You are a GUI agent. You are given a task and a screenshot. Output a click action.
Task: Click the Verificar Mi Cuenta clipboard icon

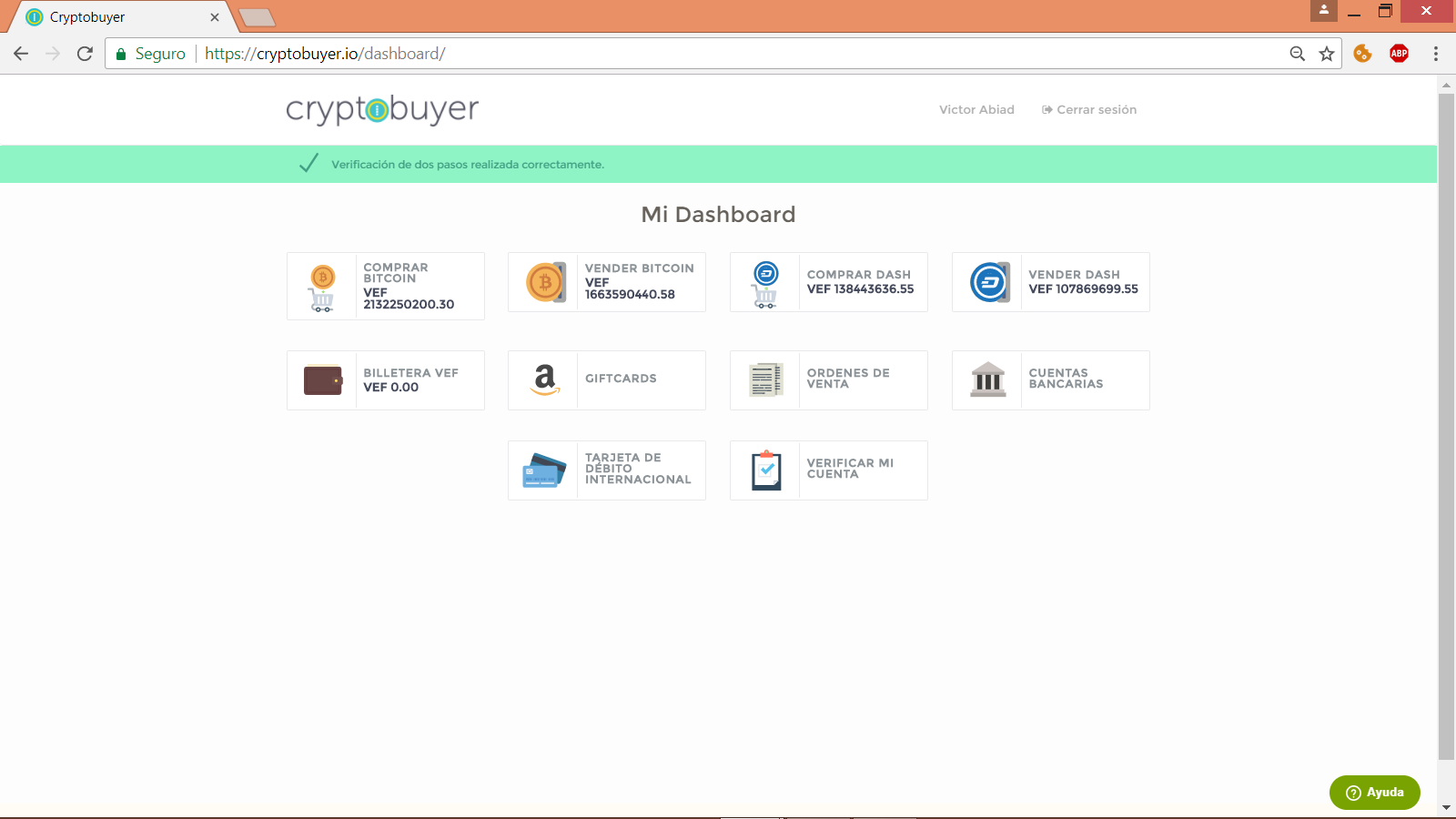766,470
